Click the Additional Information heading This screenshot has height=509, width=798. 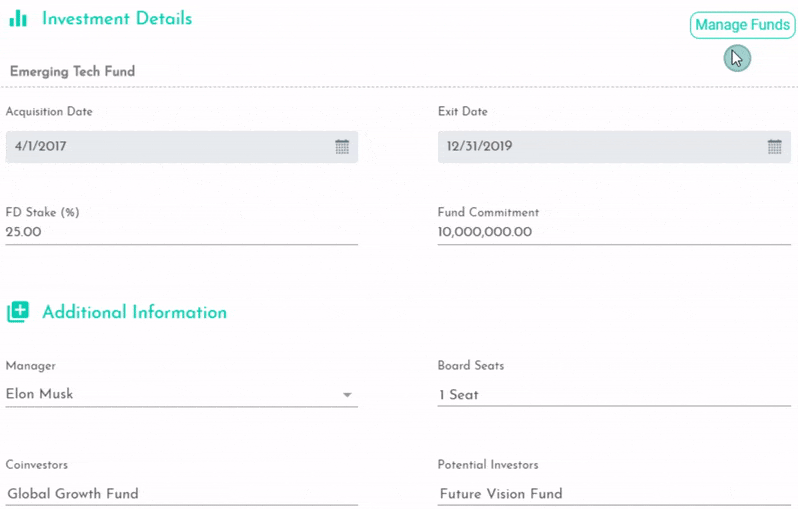pos(134,312)
